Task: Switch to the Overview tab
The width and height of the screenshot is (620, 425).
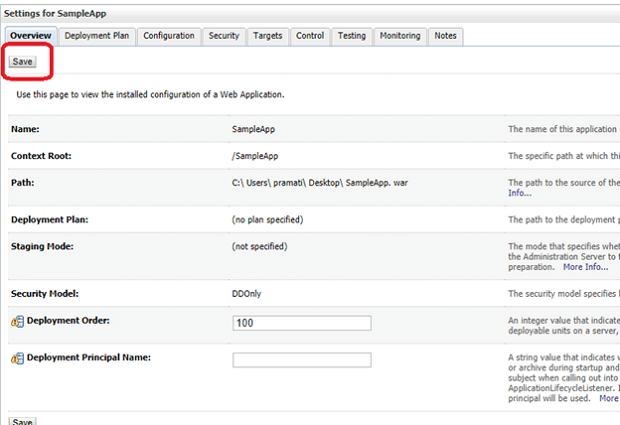Action: pos(30,36)
